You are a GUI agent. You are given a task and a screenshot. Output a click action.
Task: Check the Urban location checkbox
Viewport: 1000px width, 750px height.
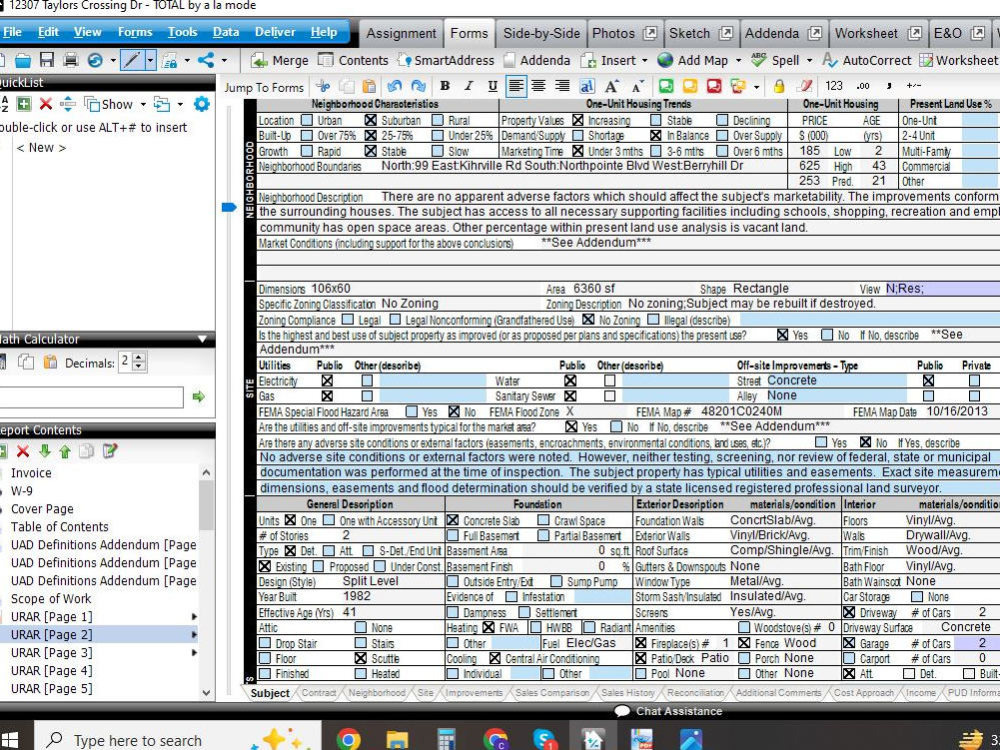click(307, 120)
